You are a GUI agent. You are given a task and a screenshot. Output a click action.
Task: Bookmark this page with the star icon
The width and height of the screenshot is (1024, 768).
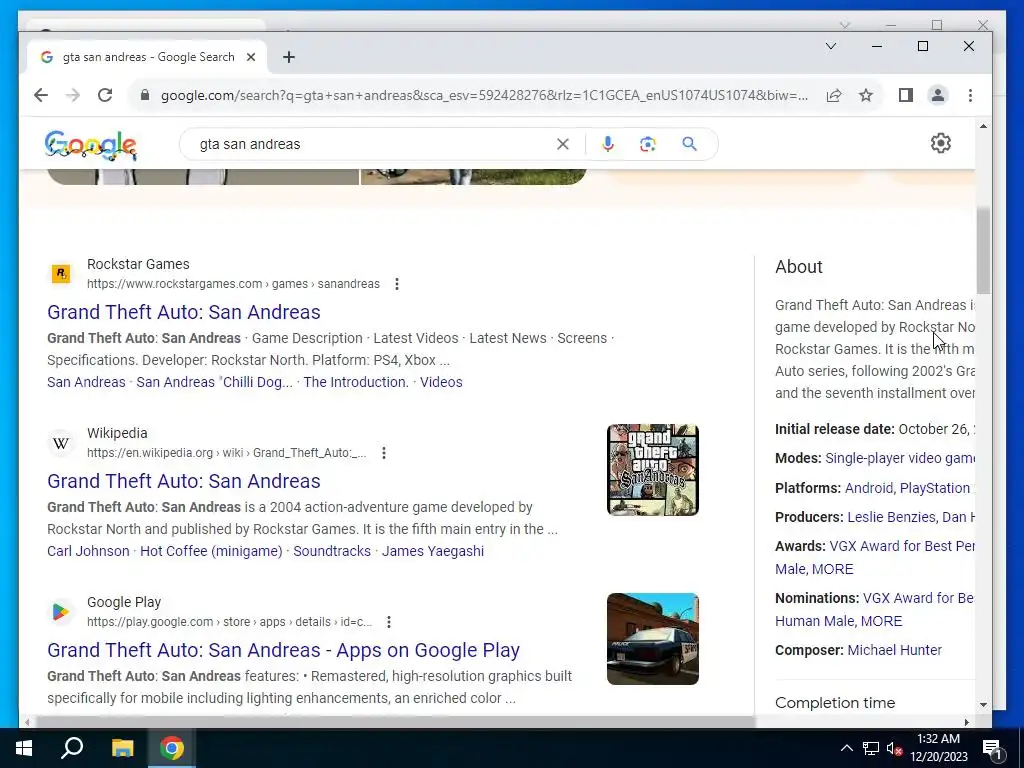[866, 95]
